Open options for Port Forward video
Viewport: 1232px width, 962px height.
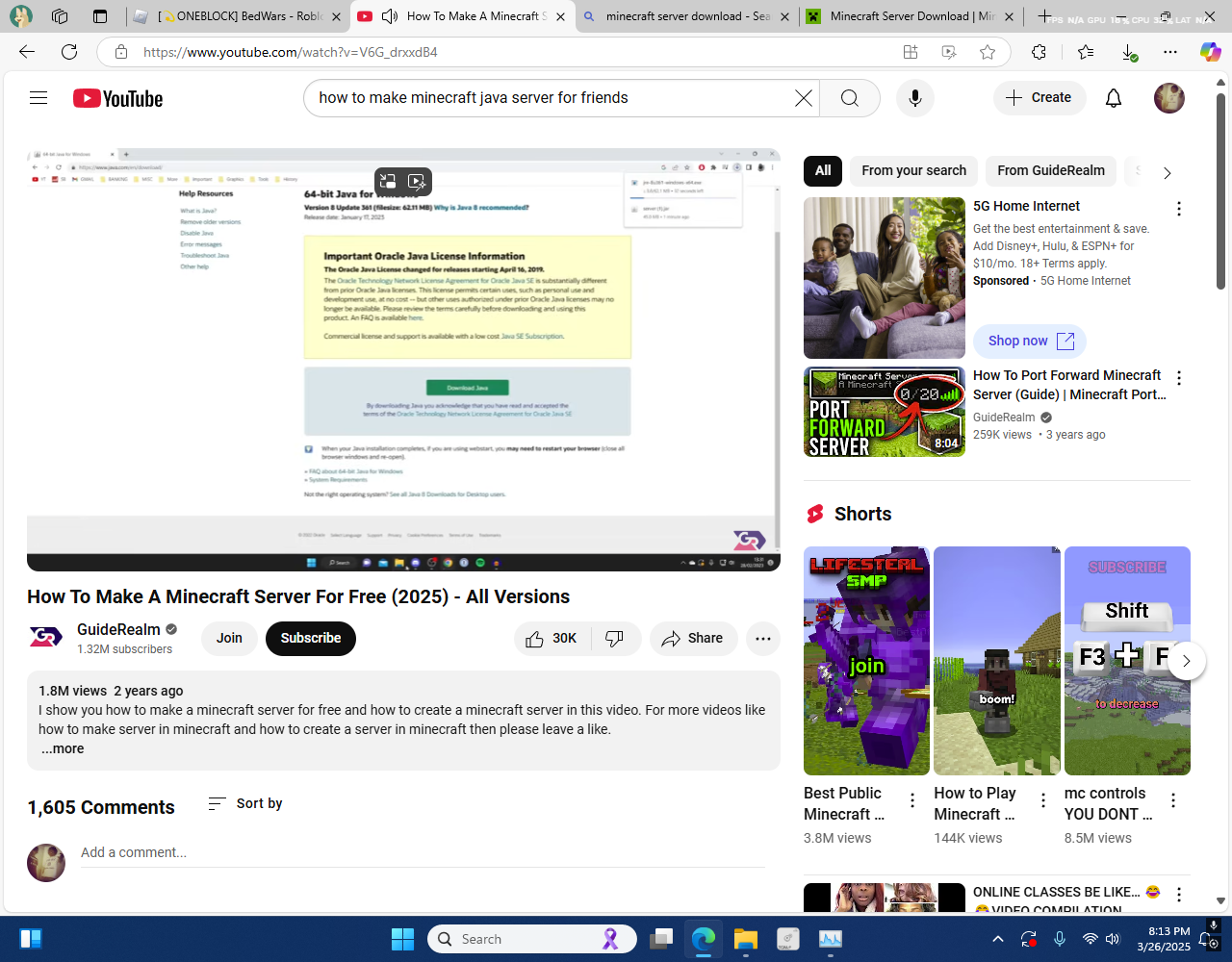(x=1178, y=378)
